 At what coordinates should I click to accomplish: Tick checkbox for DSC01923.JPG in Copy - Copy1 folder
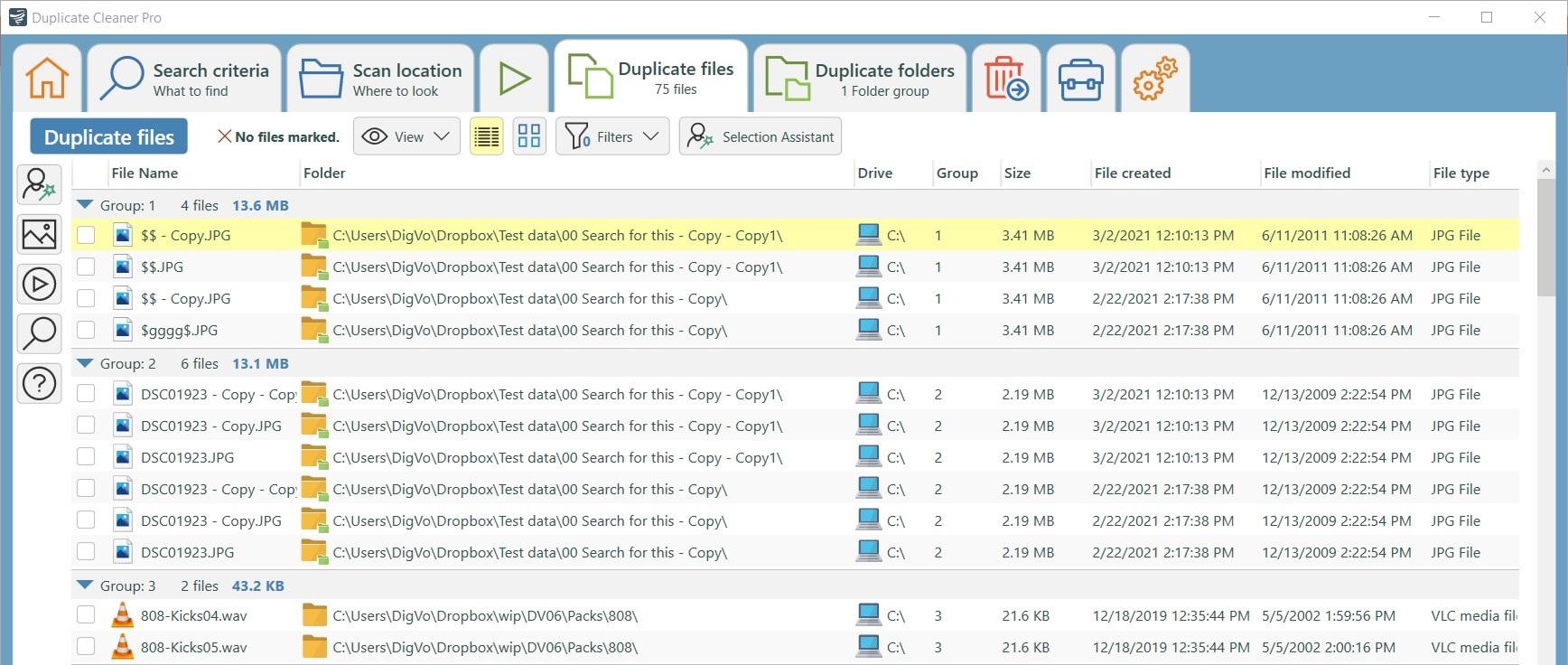click(x=86, y=457)
